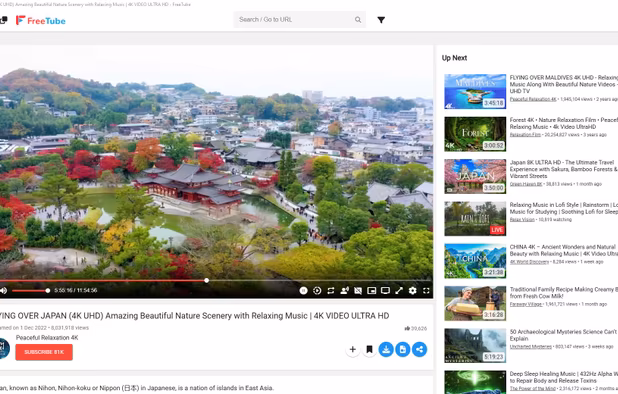This screenshot has width=618, height=394.
Task: Adjust the volume slider
Action: (x=30, y=291)
